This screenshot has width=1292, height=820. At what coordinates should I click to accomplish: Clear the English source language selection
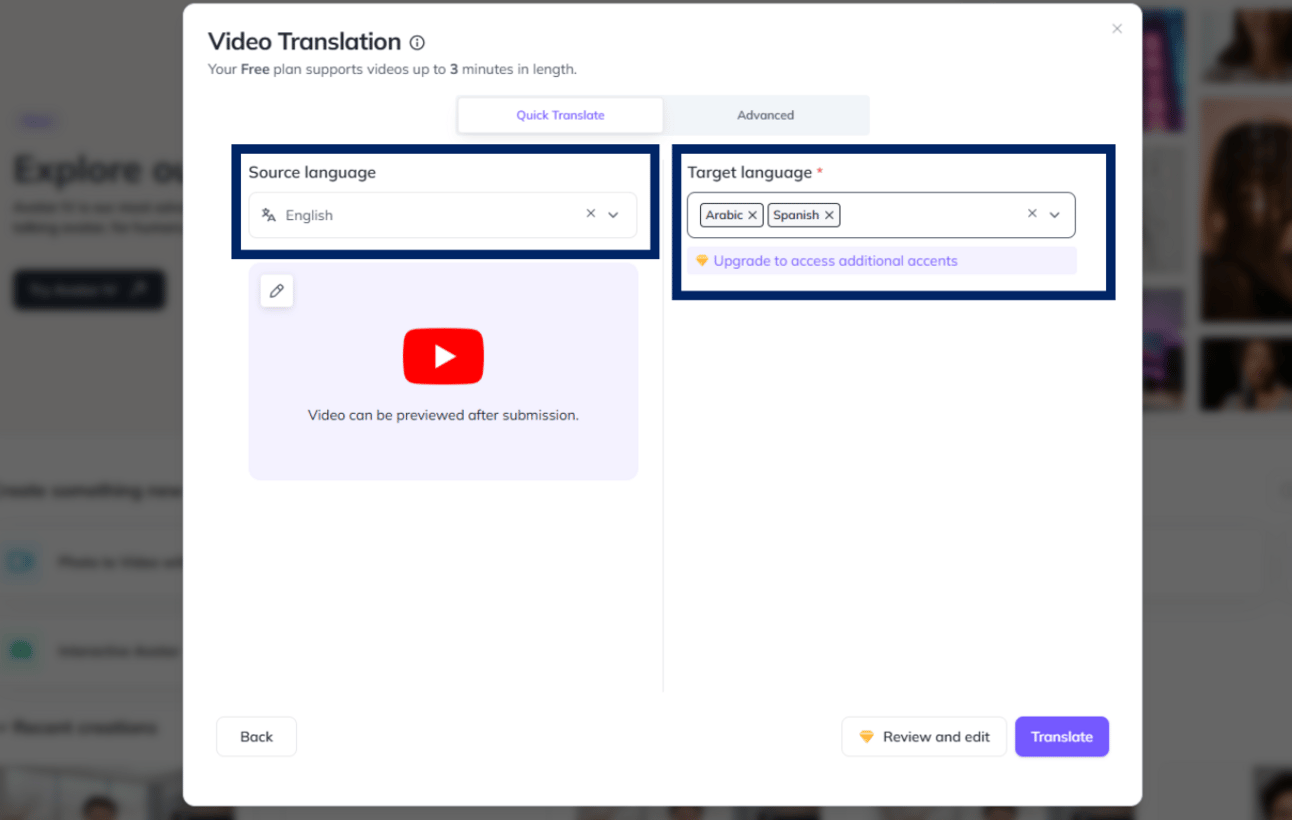coord(591,214)
